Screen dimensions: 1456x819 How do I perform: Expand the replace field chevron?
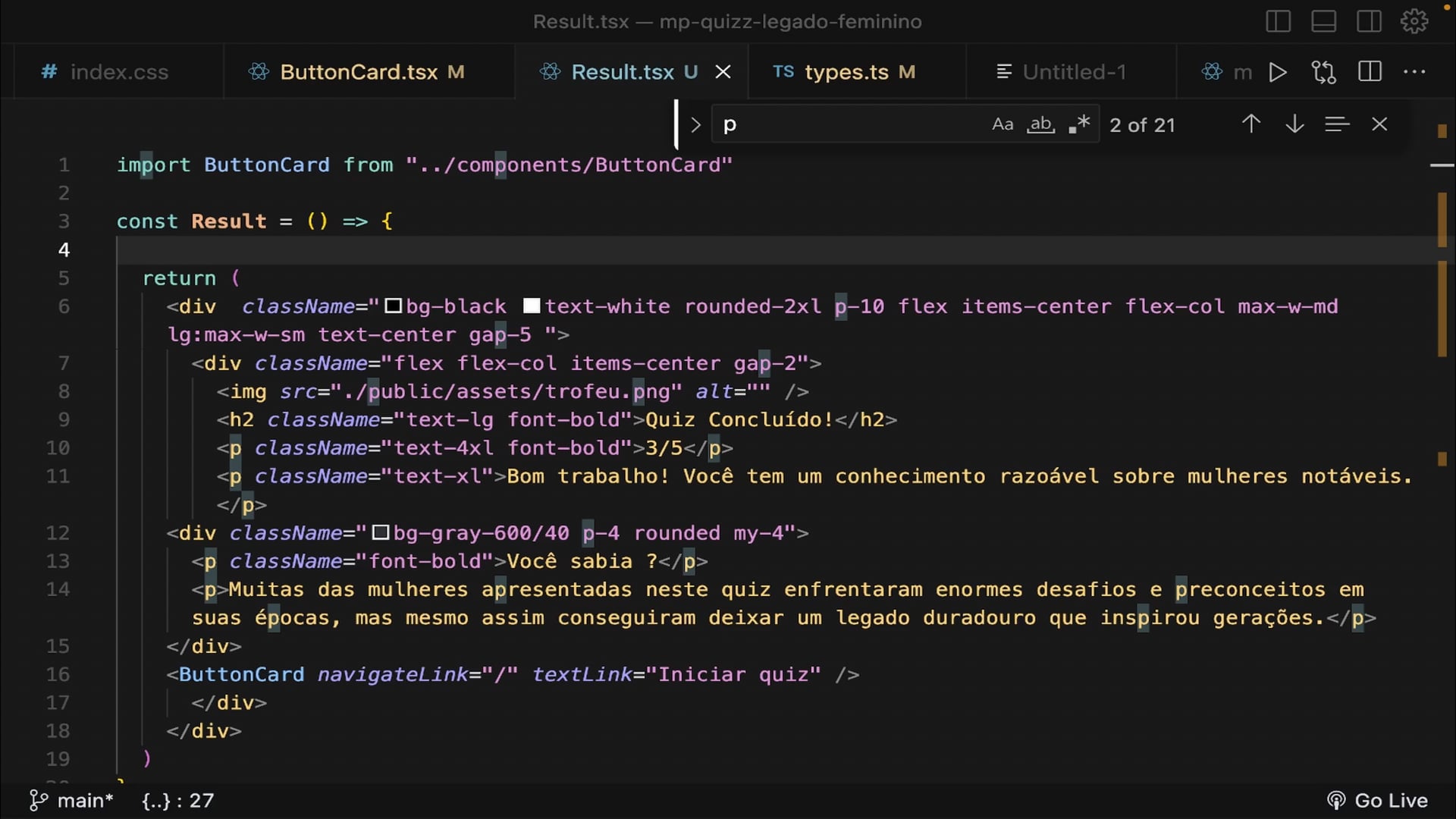[695, 124]
